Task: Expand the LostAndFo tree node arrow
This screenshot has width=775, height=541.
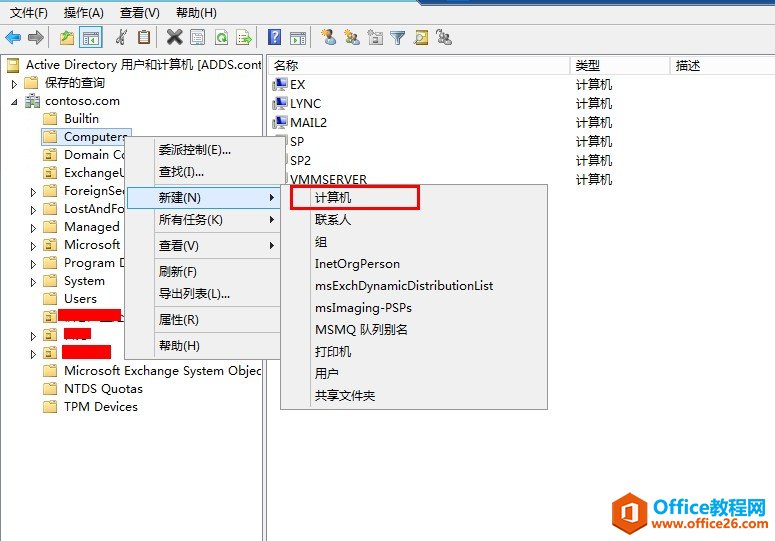Action: click(33, 210)
